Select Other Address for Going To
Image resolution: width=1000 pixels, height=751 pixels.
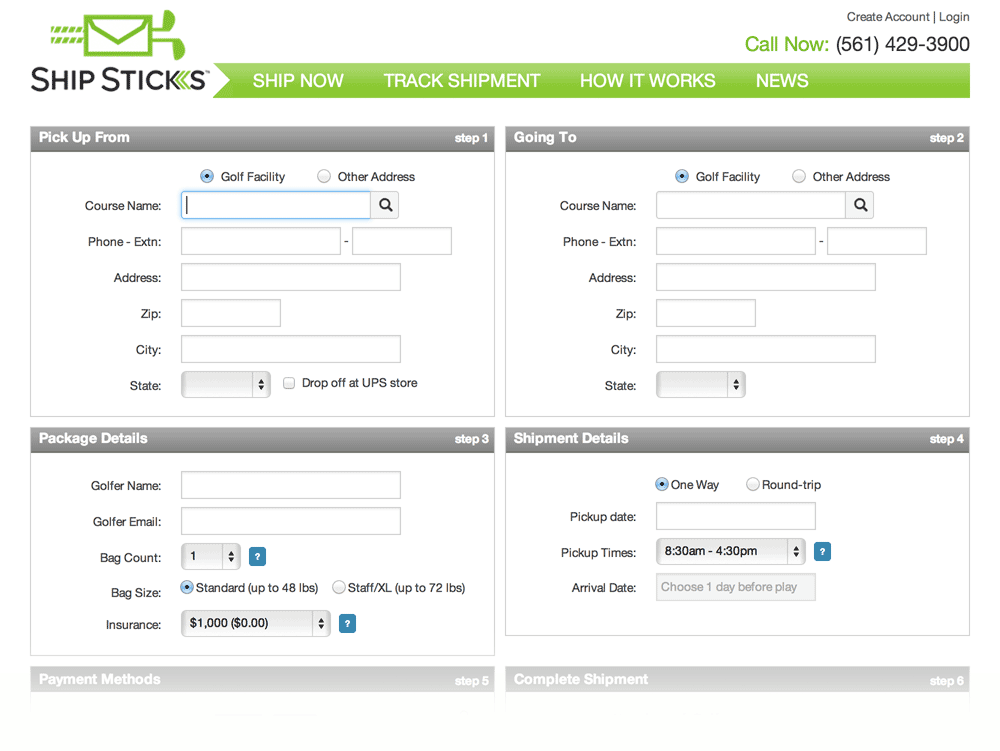[798, 176]
